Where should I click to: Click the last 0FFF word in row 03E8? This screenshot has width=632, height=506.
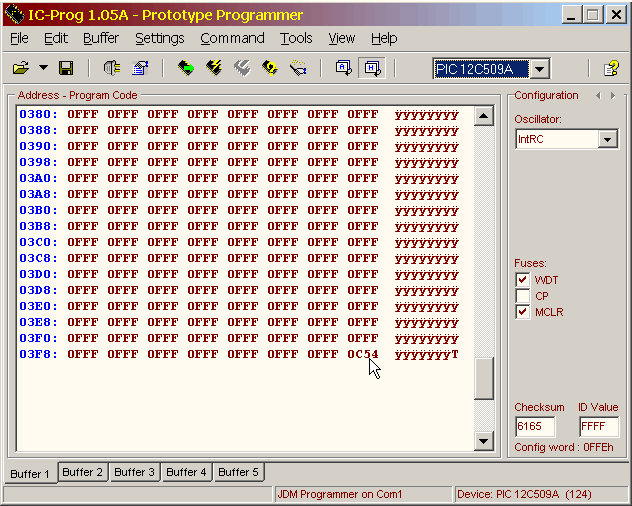pyautogui.click(x=363, y=322)
